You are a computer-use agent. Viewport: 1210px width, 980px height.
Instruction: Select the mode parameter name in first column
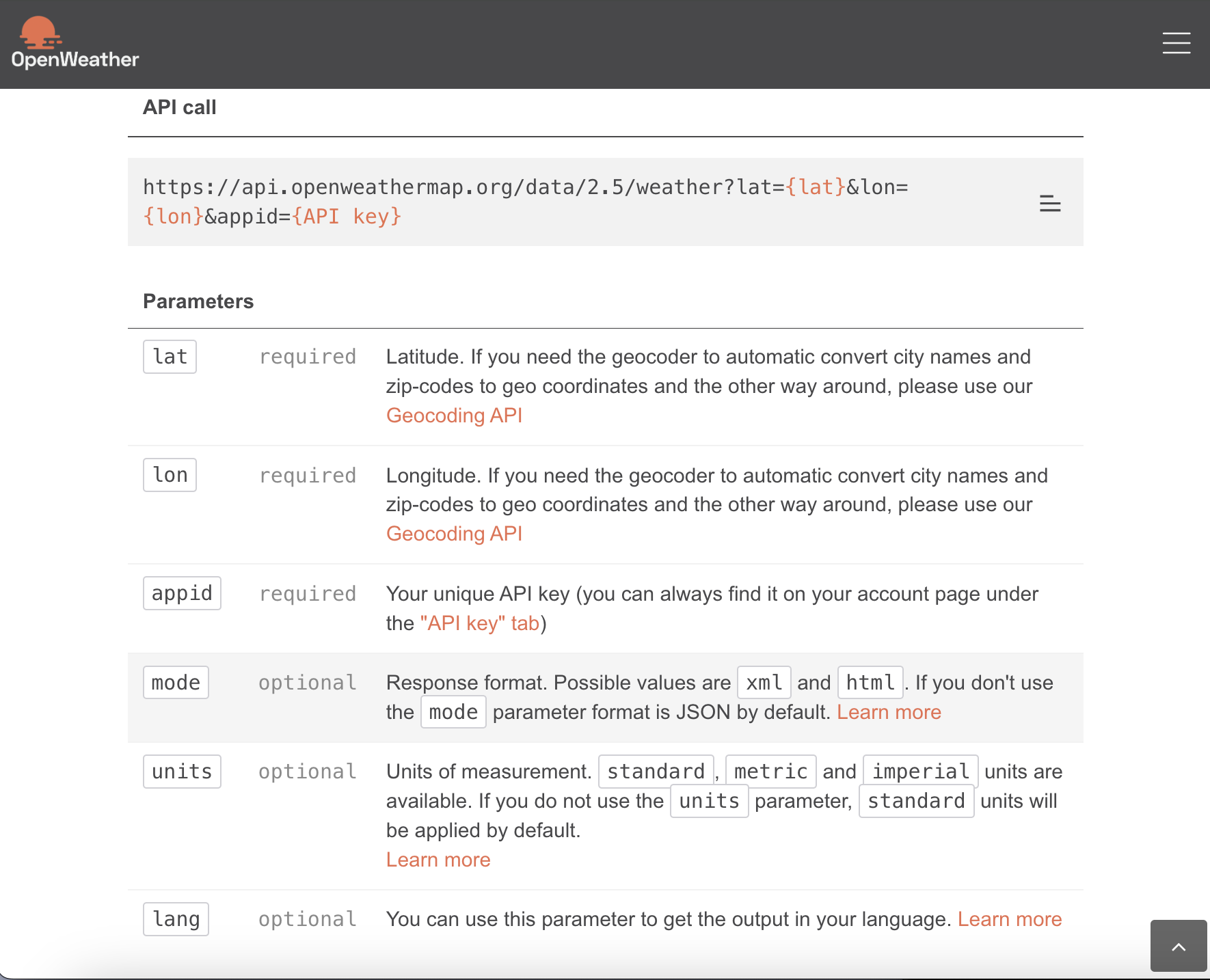[176, 683]
